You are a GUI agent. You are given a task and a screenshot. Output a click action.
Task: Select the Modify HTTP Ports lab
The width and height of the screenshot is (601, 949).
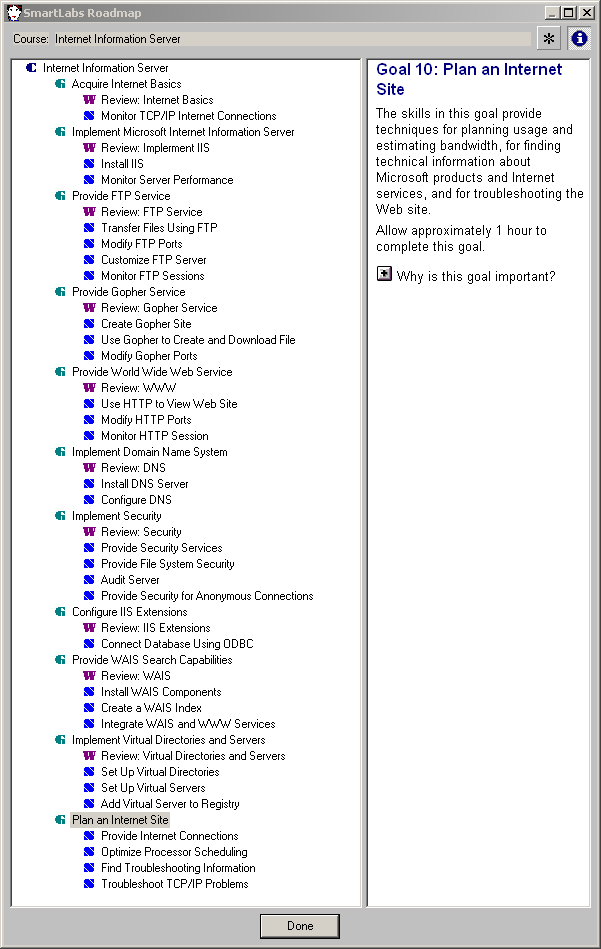(x=146, y=419)
